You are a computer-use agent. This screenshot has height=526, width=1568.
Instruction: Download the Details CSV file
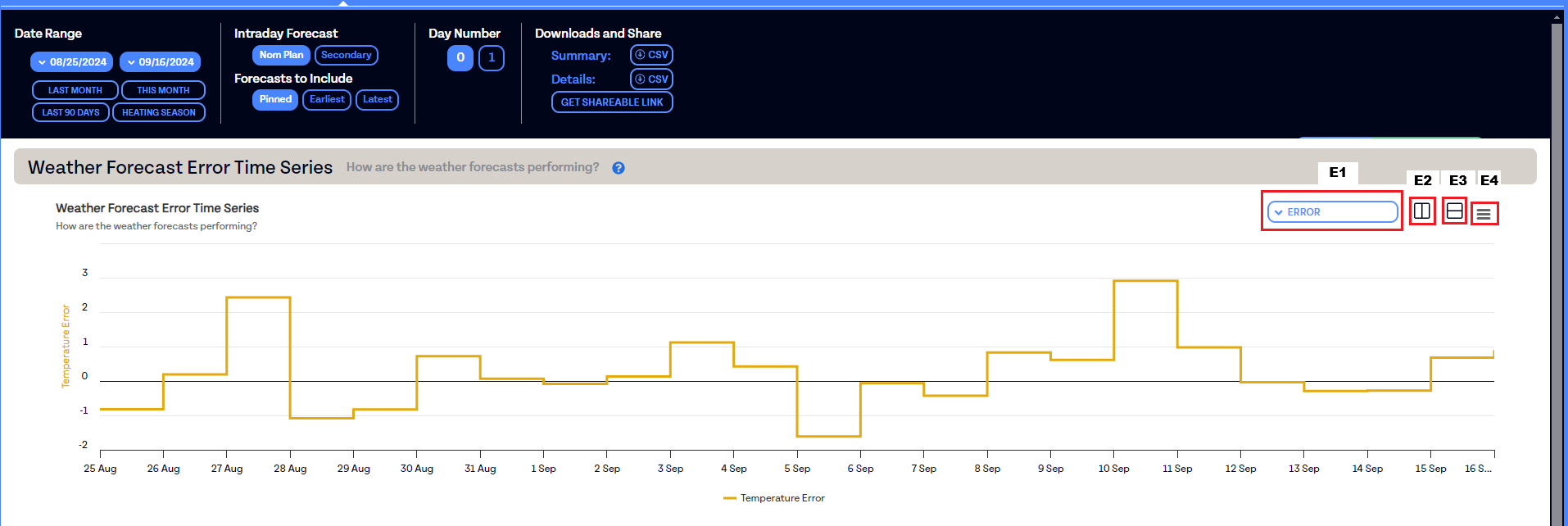(651, 79)
